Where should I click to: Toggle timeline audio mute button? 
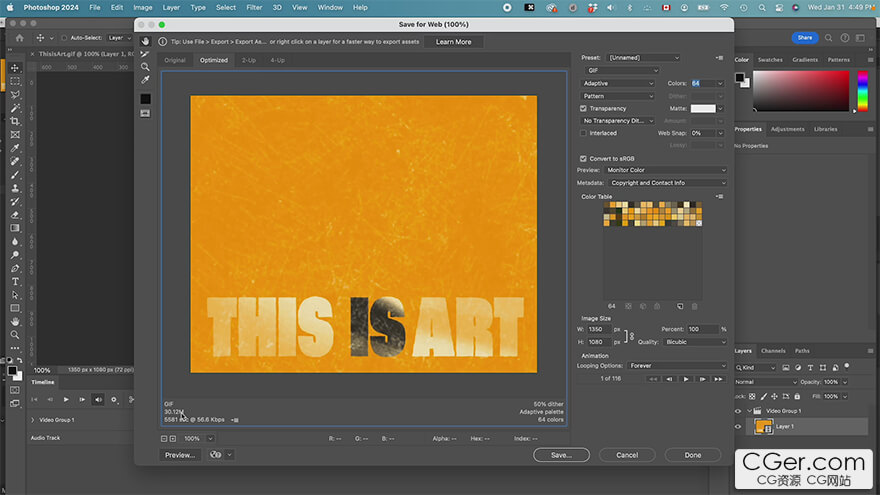pyautogui.click(x=98, y=400)
